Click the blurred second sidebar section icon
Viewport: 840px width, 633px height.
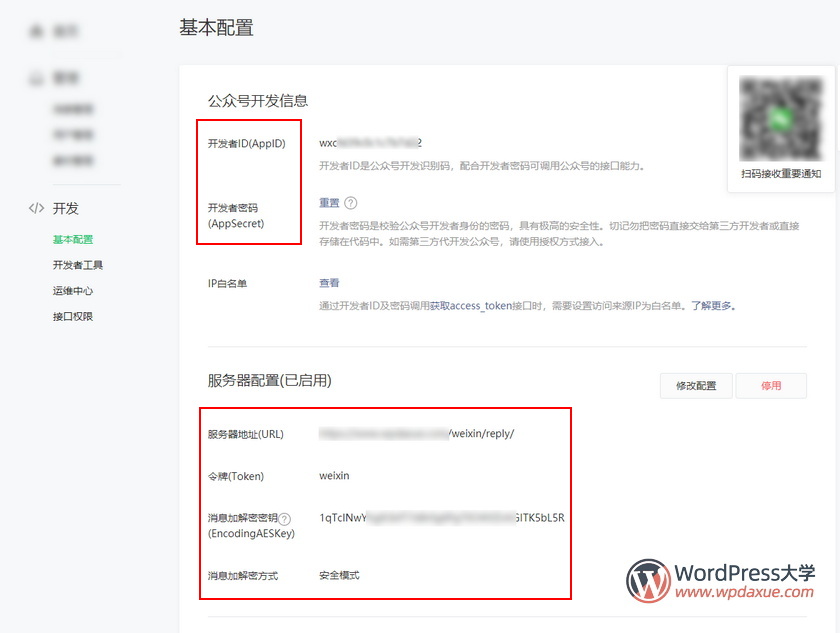point(36,78)
